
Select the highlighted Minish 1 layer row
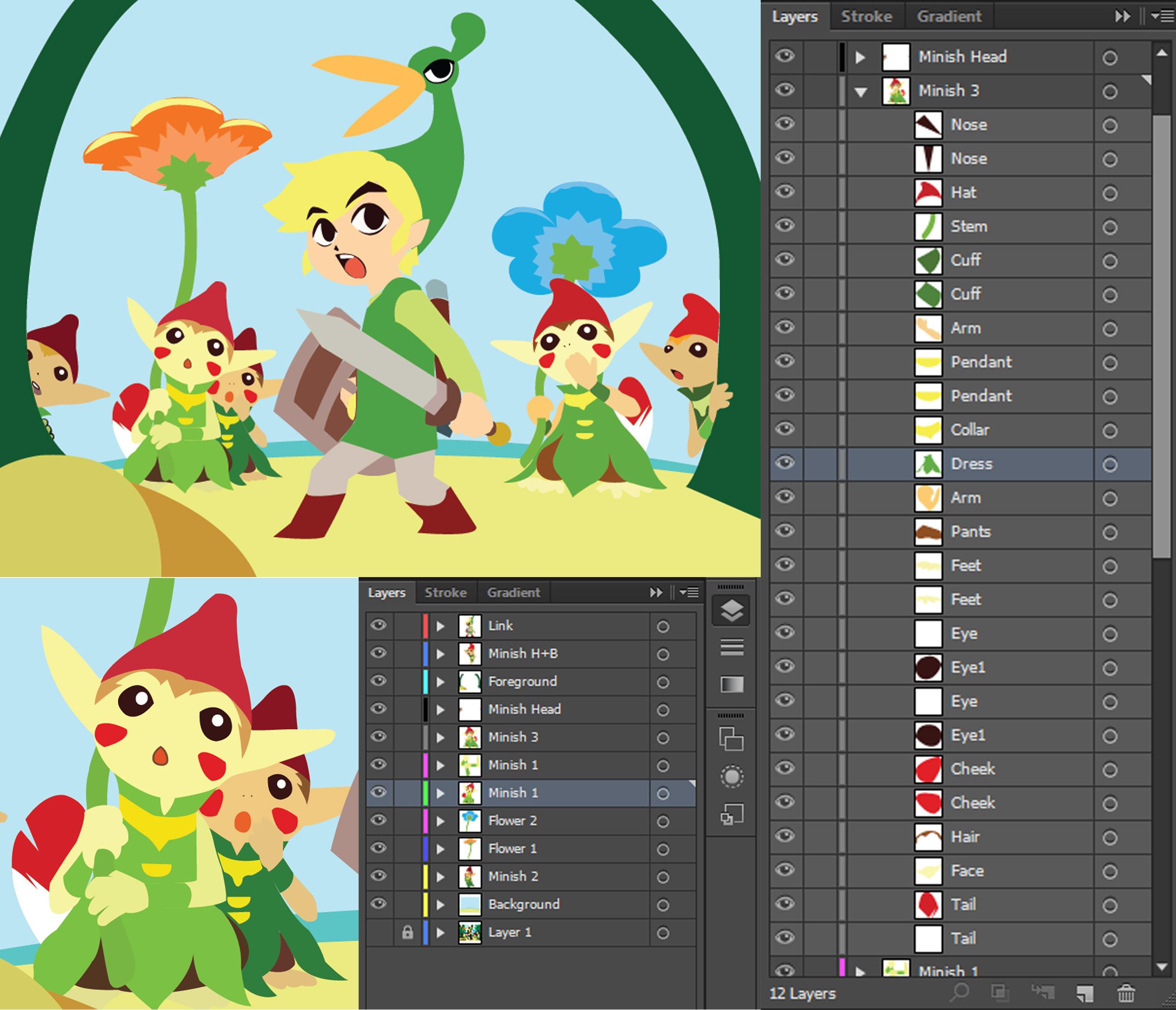(x=531, y=792)
